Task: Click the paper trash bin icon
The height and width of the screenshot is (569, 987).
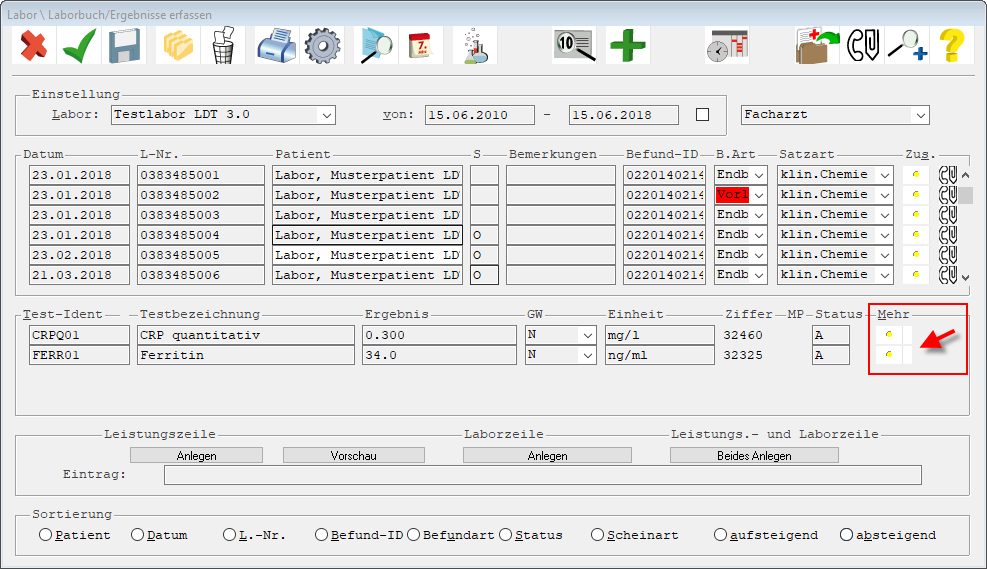Action: point(223,45)
